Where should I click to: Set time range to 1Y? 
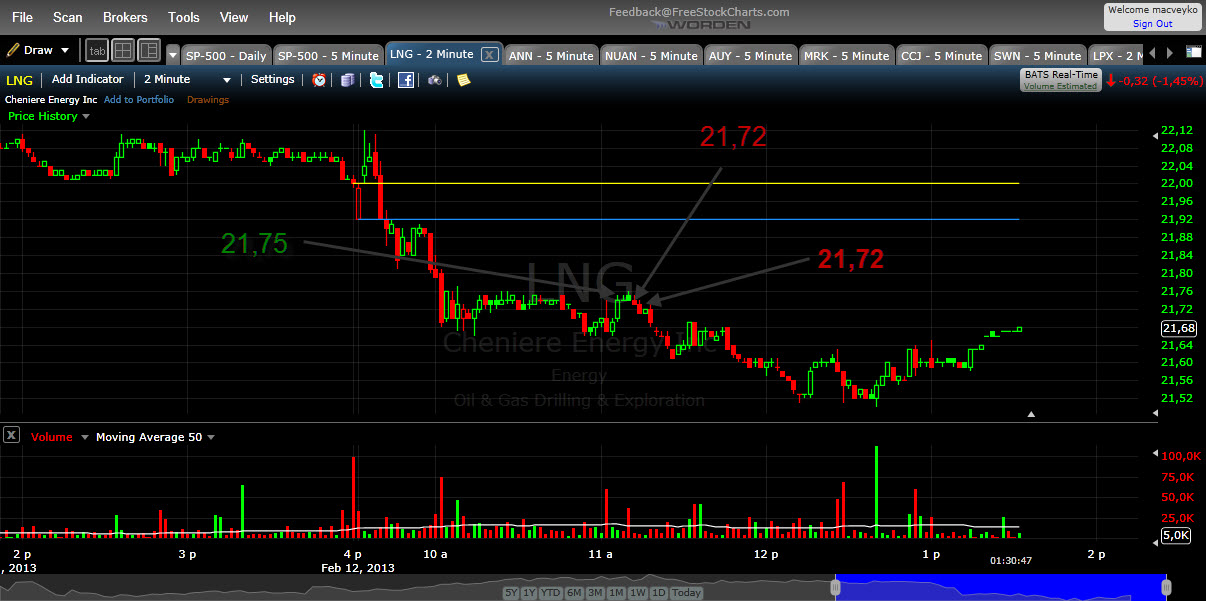click(x=529, y=593)
